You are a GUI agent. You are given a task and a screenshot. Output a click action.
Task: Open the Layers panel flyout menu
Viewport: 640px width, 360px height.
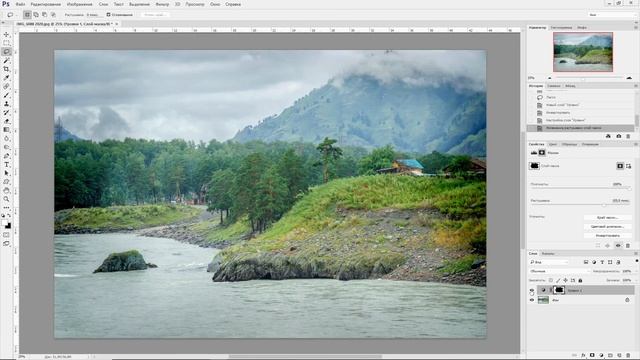click(x=636, y=253)
